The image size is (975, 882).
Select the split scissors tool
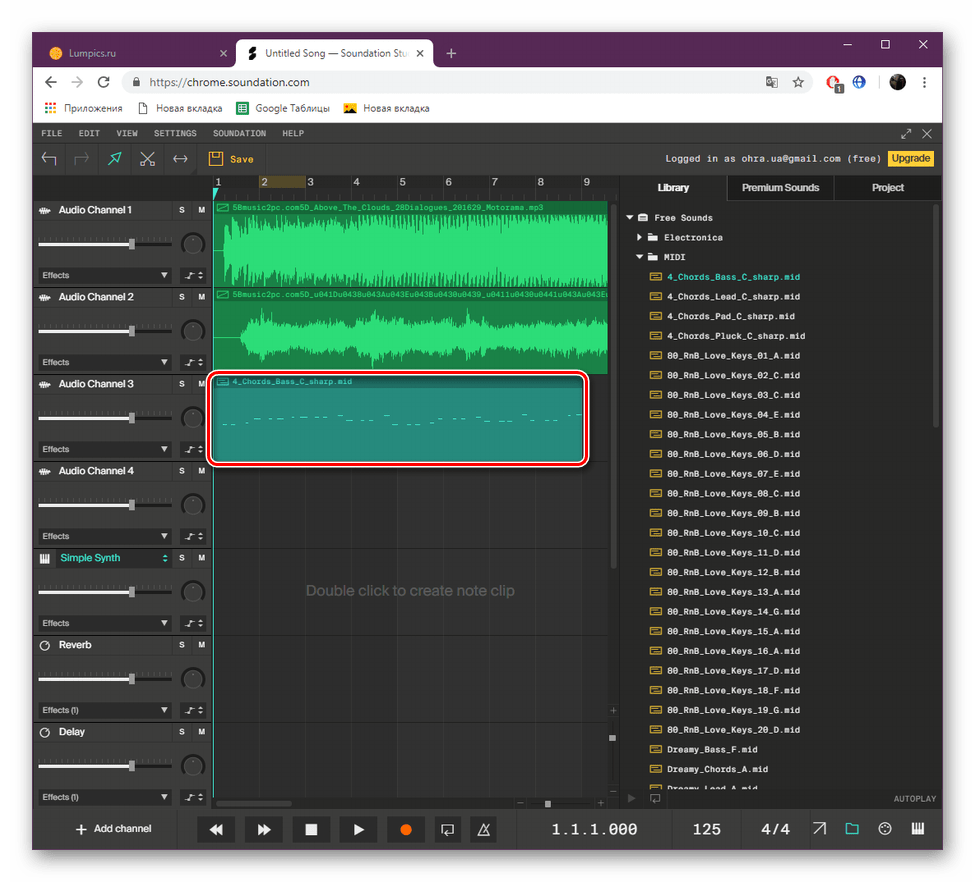point(146,158)
